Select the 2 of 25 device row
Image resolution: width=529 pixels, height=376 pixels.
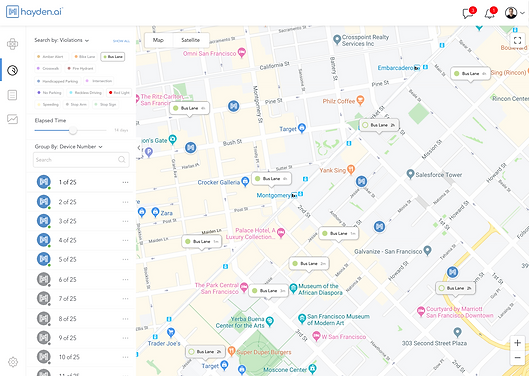pos(81,202)
